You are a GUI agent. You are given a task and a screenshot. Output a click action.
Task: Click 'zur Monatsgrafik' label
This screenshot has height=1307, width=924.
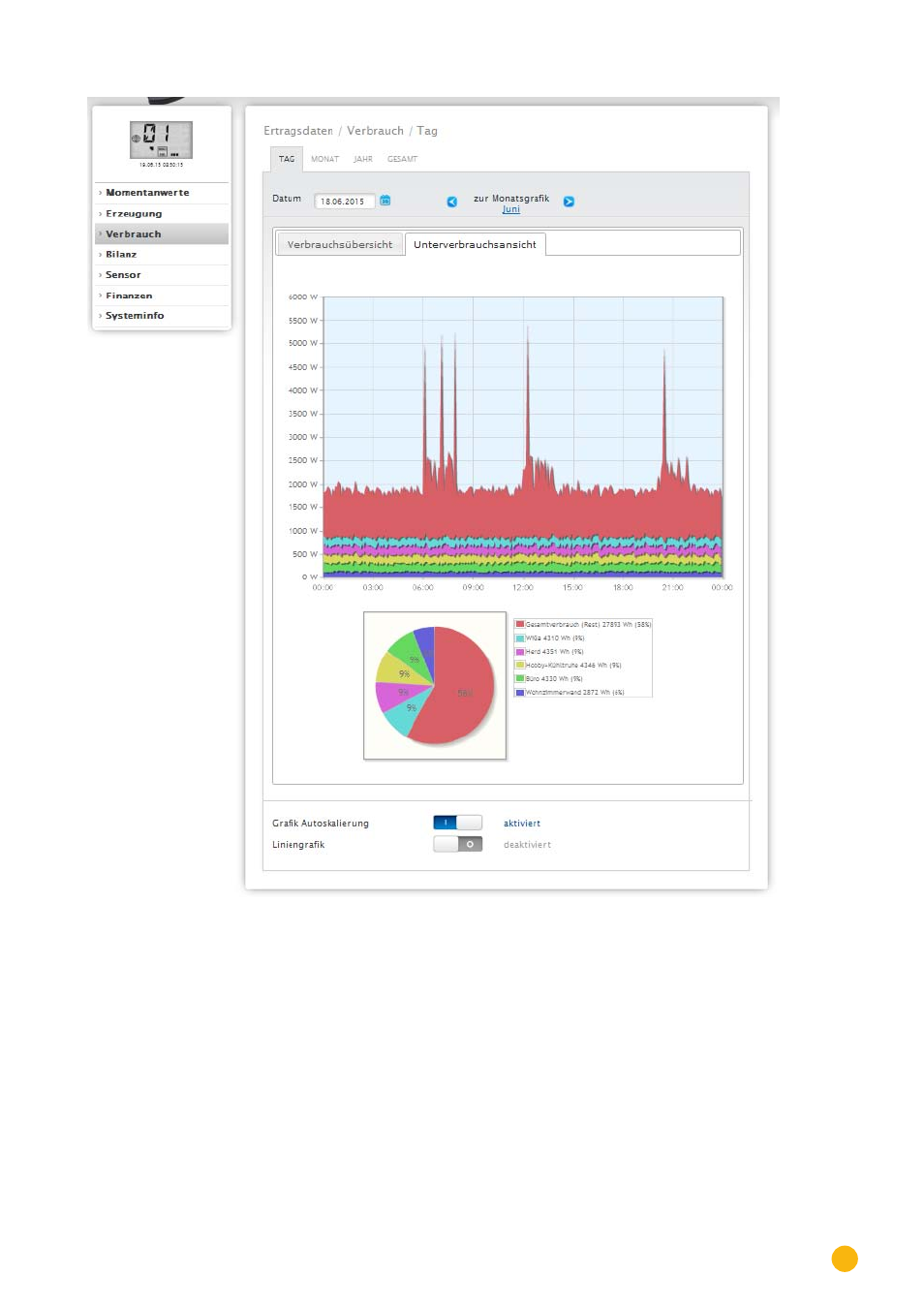[x=511, y=199]
